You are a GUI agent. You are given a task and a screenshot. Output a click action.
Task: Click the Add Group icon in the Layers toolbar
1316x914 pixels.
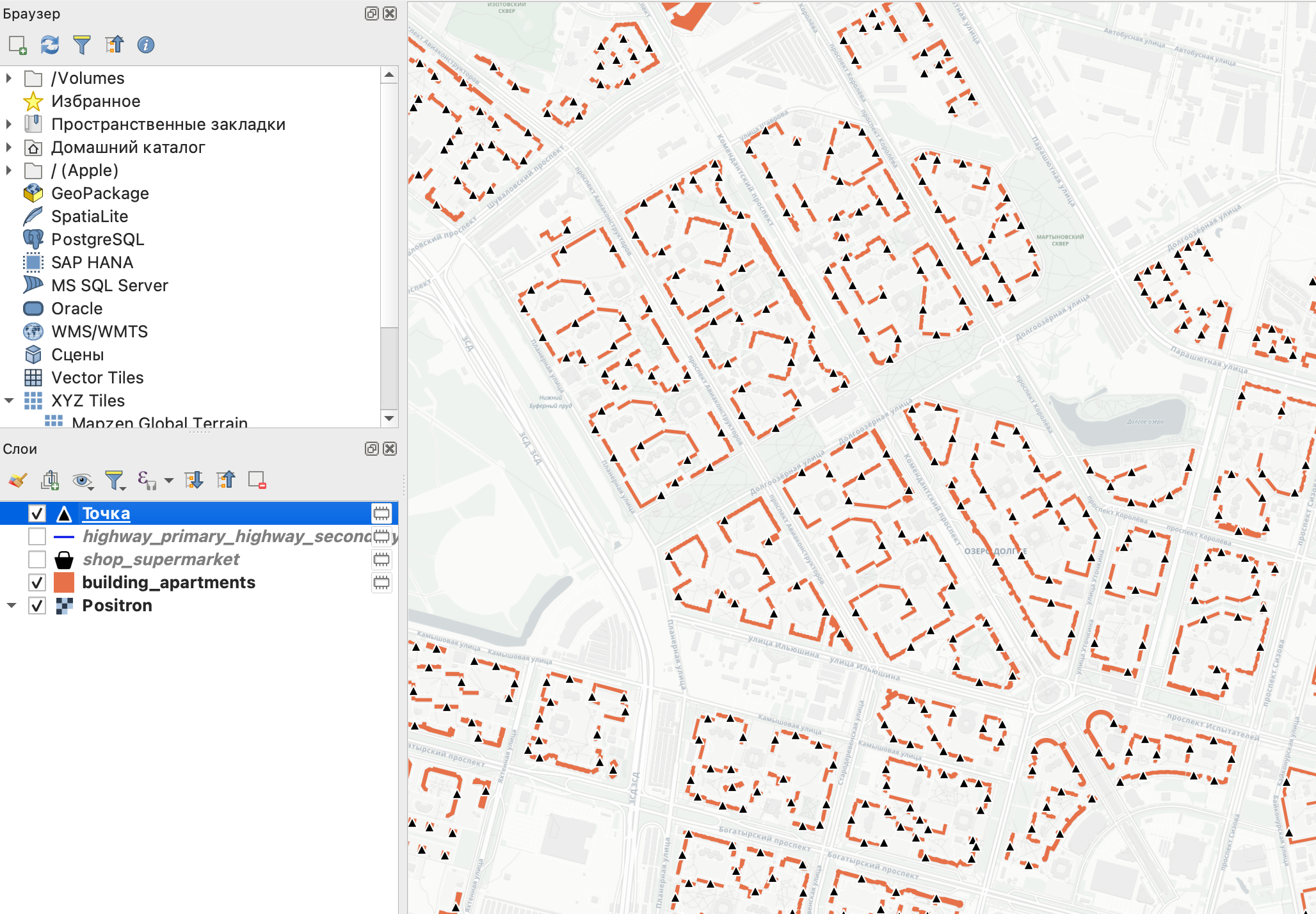pos(50,480)
